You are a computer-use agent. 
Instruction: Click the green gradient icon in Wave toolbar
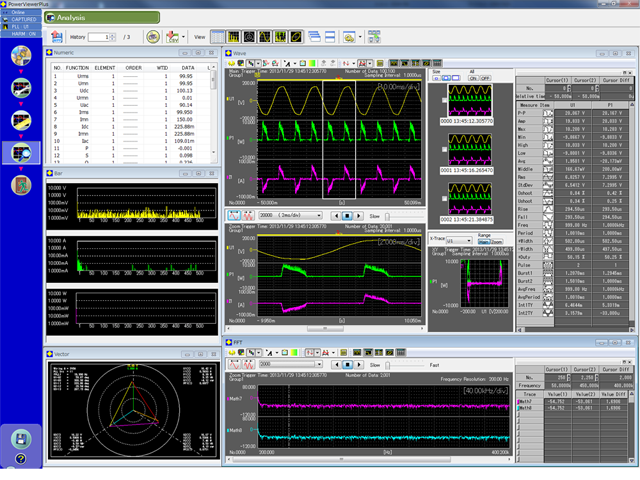(312, 63)
